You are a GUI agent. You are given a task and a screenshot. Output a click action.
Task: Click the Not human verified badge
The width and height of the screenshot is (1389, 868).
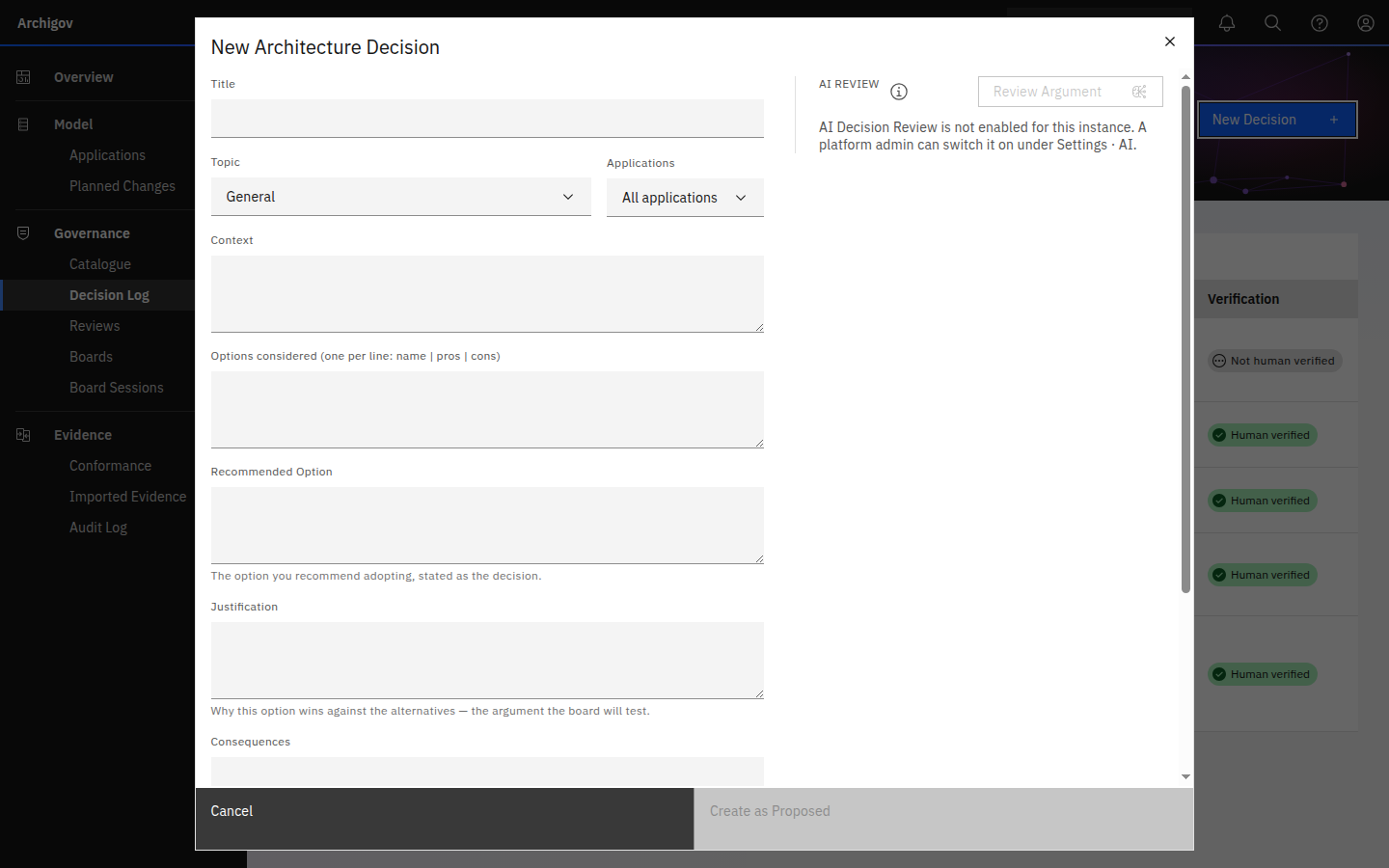click(x=1274, y=361)
